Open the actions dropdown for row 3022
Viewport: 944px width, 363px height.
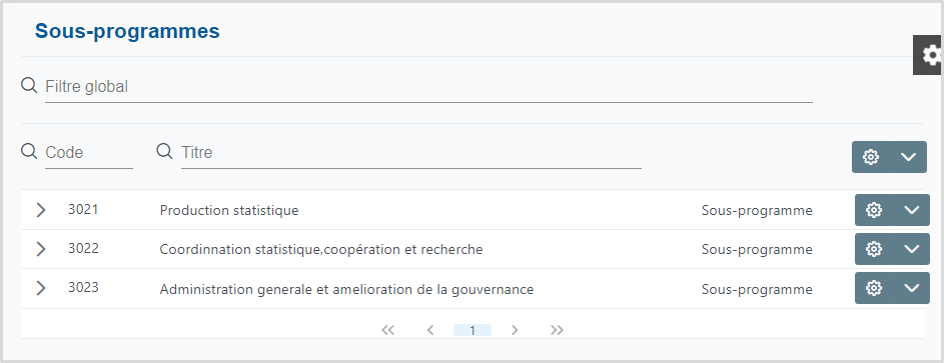pos(911,249)
